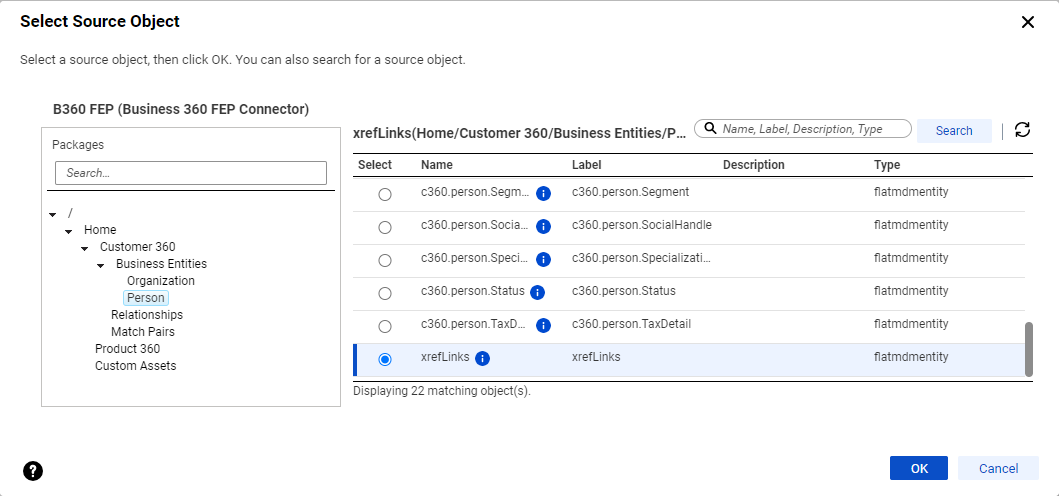Select c360.person.Specialization radio button
Viewport: 1059px width, 496px height.
385,260
